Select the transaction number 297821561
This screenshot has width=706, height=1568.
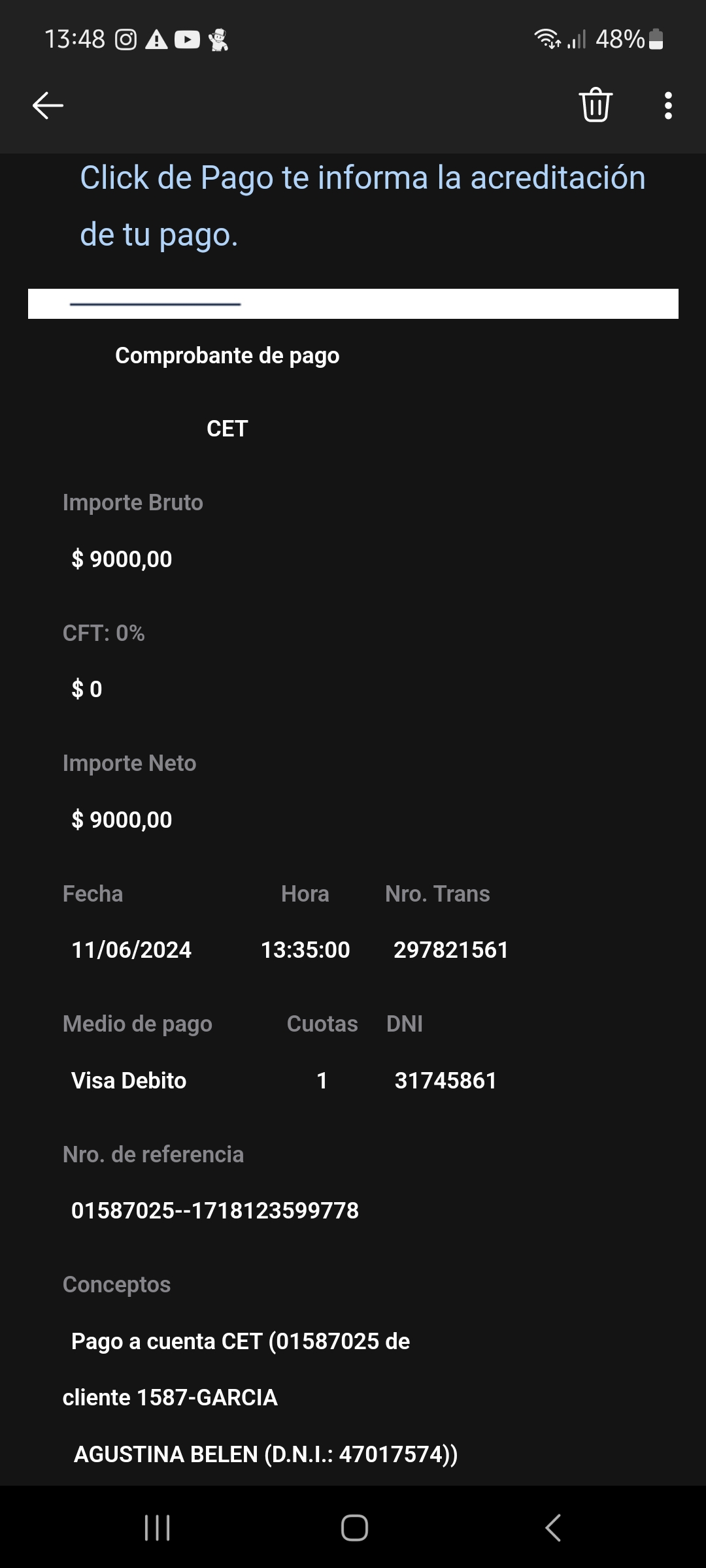point(450,950)
